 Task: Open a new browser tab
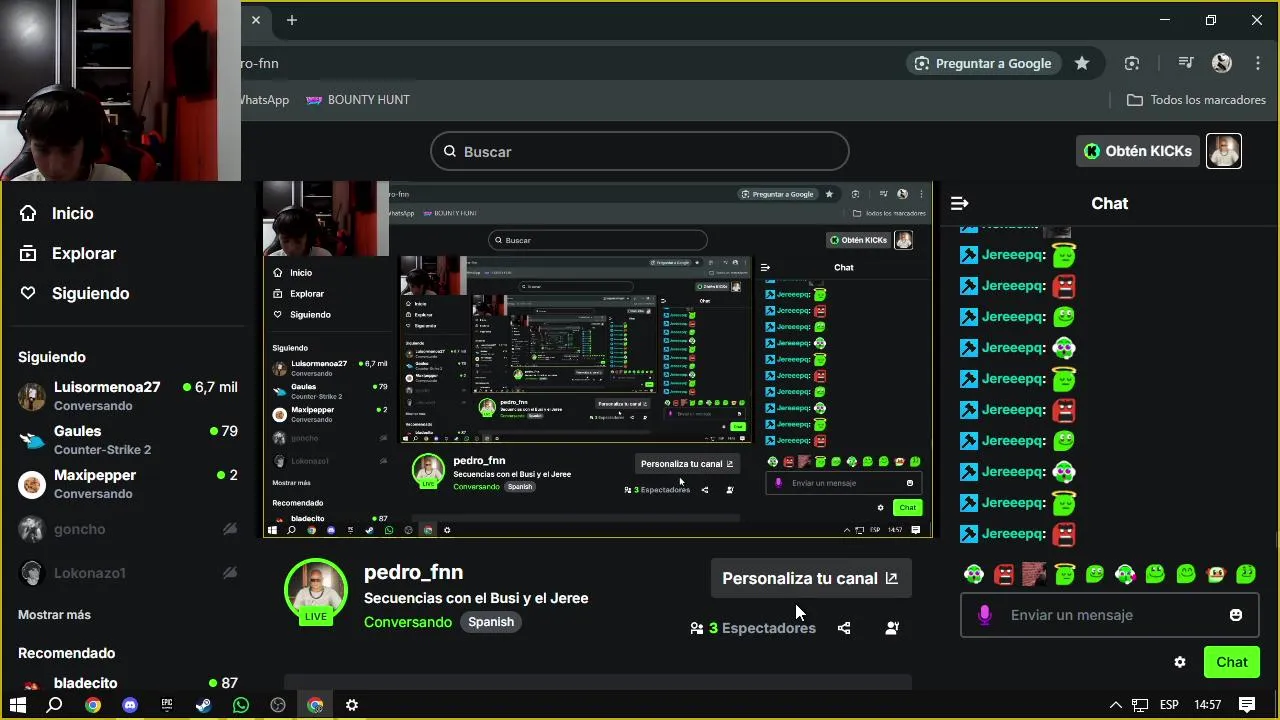pos(291,20)
